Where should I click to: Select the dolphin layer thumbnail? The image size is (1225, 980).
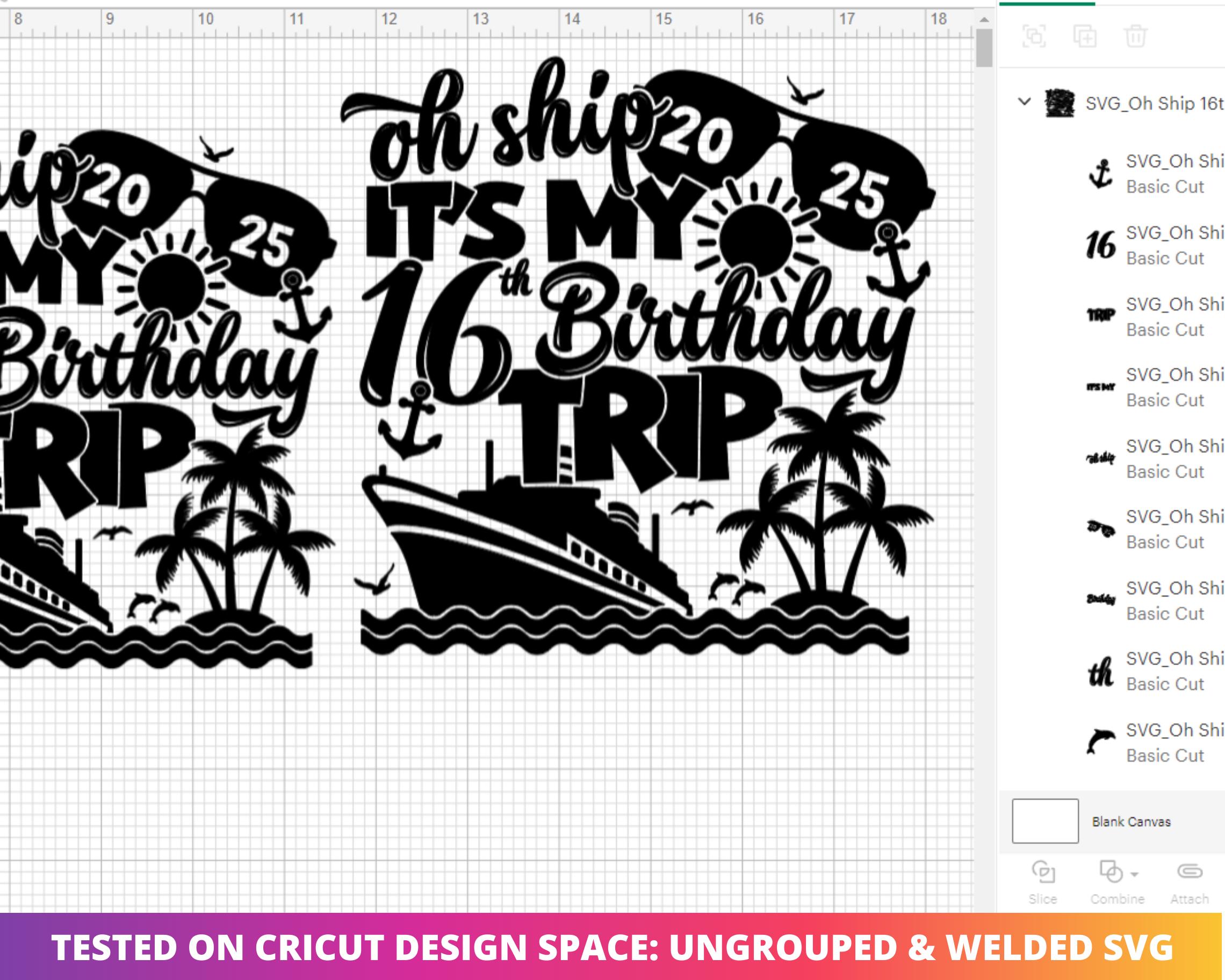1100,742
